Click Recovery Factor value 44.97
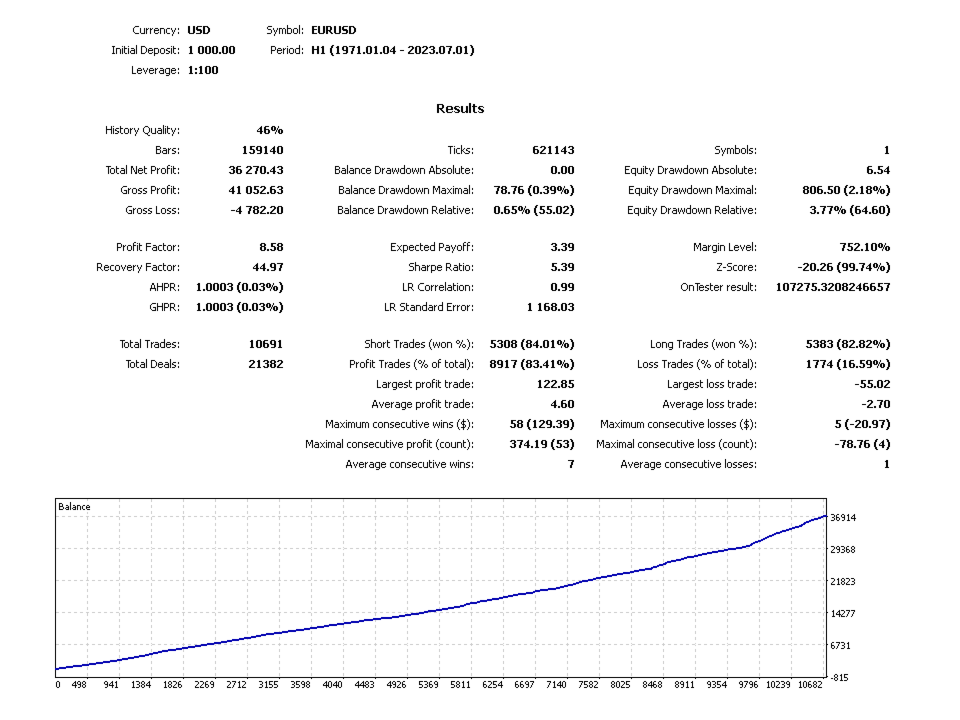960x720 pixels. (x=268, y=268)
